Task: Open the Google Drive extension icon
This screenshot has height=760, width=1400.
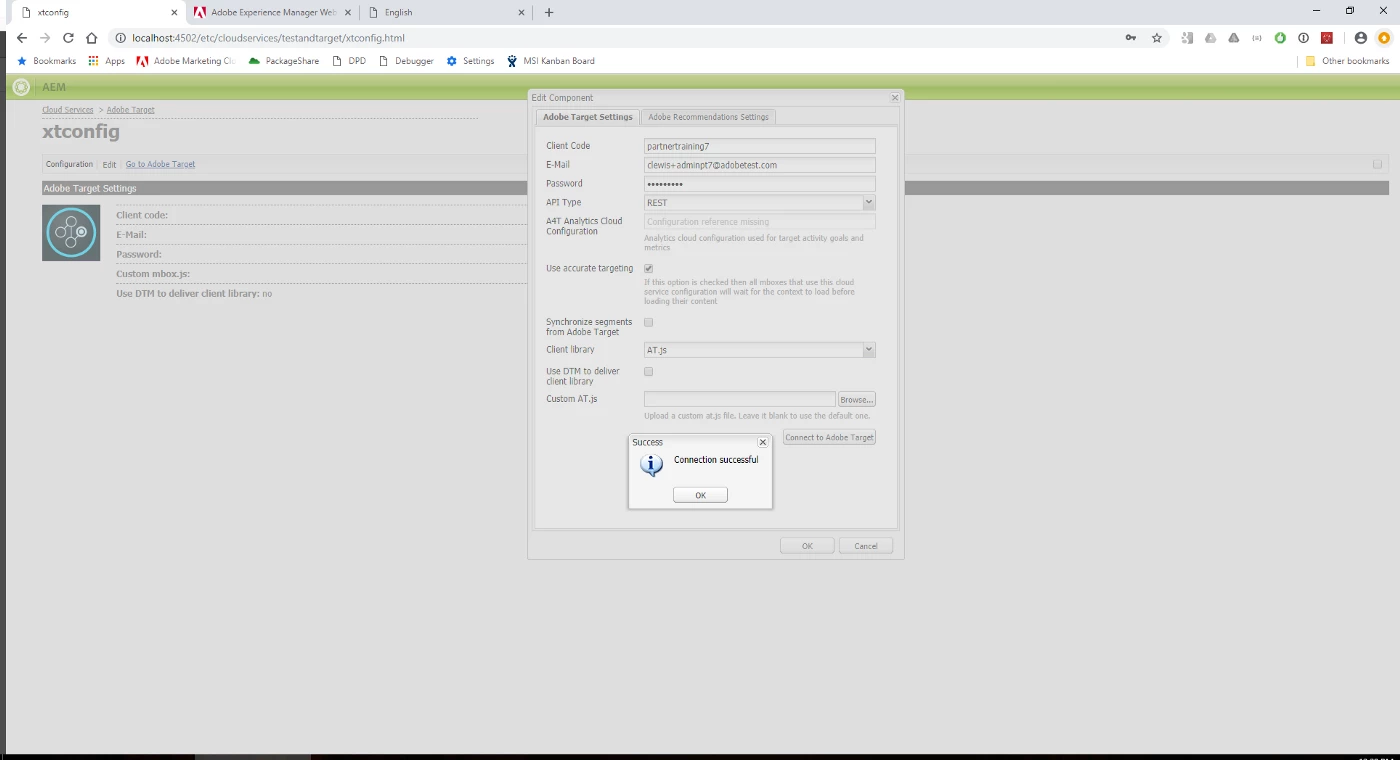Action: click(1210, 38)
